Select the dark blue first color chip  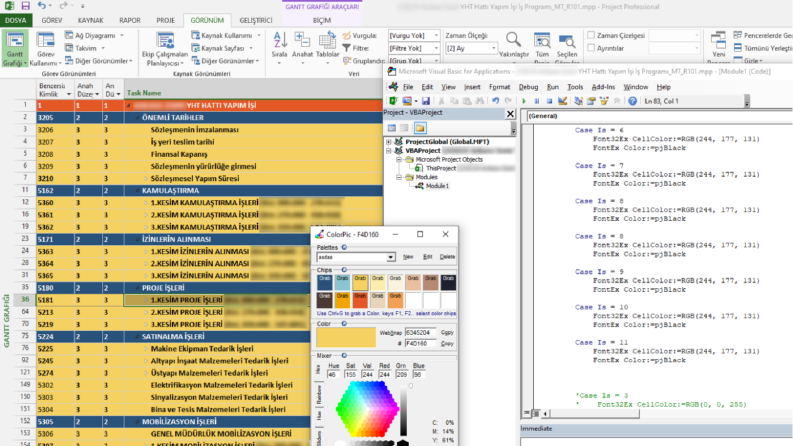[325, 282]
